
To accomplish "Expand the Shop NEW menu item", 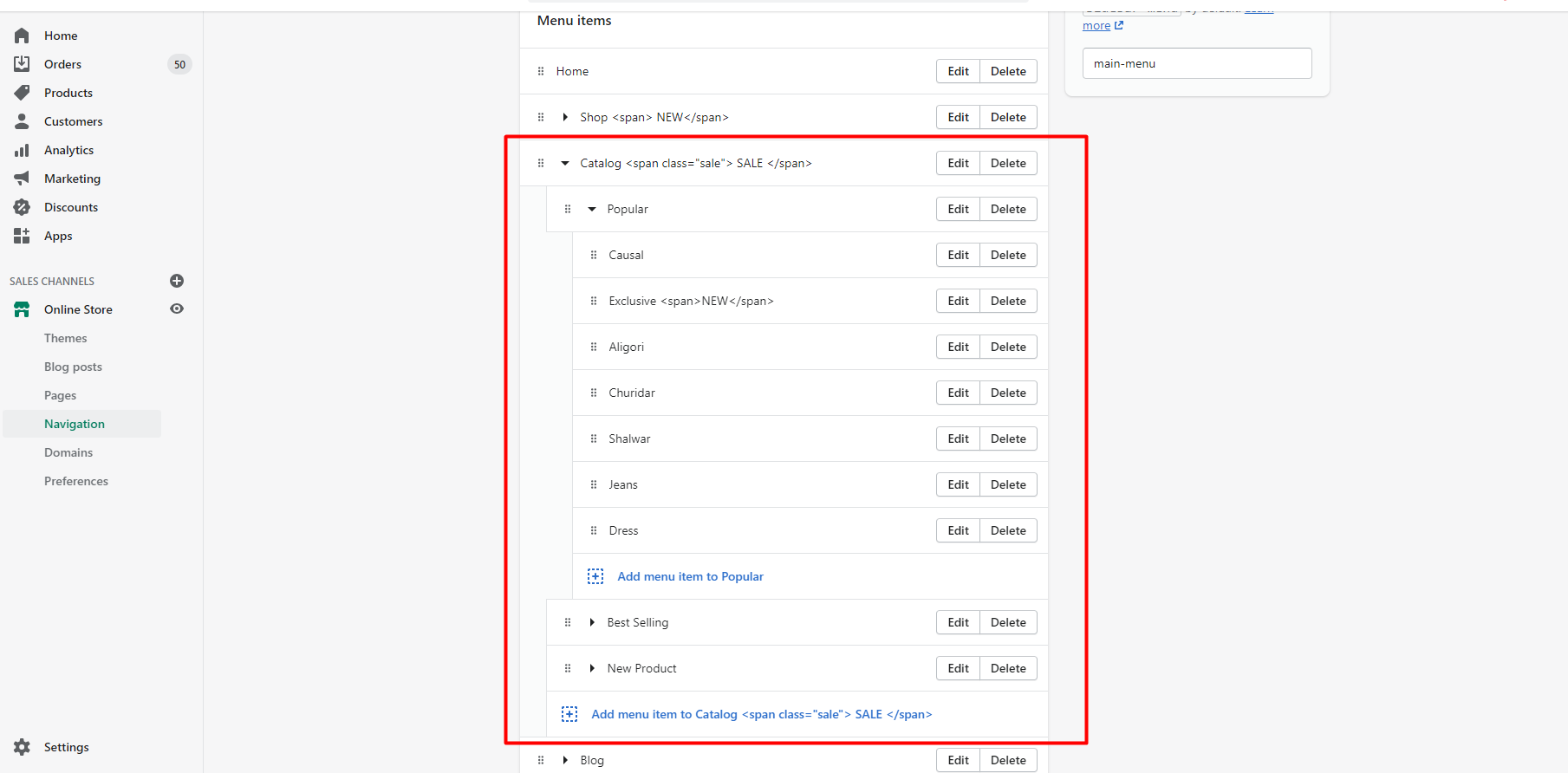I will pos(565,117).
